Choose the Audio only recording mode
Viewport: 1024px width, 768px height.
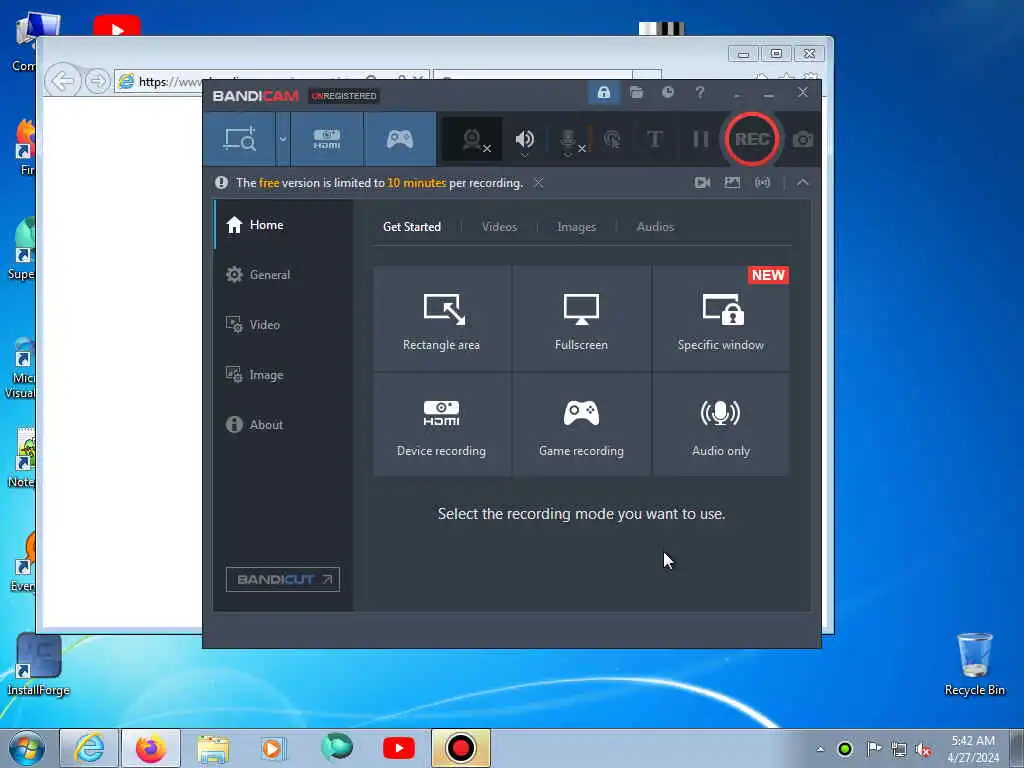(x=721, y=425)
